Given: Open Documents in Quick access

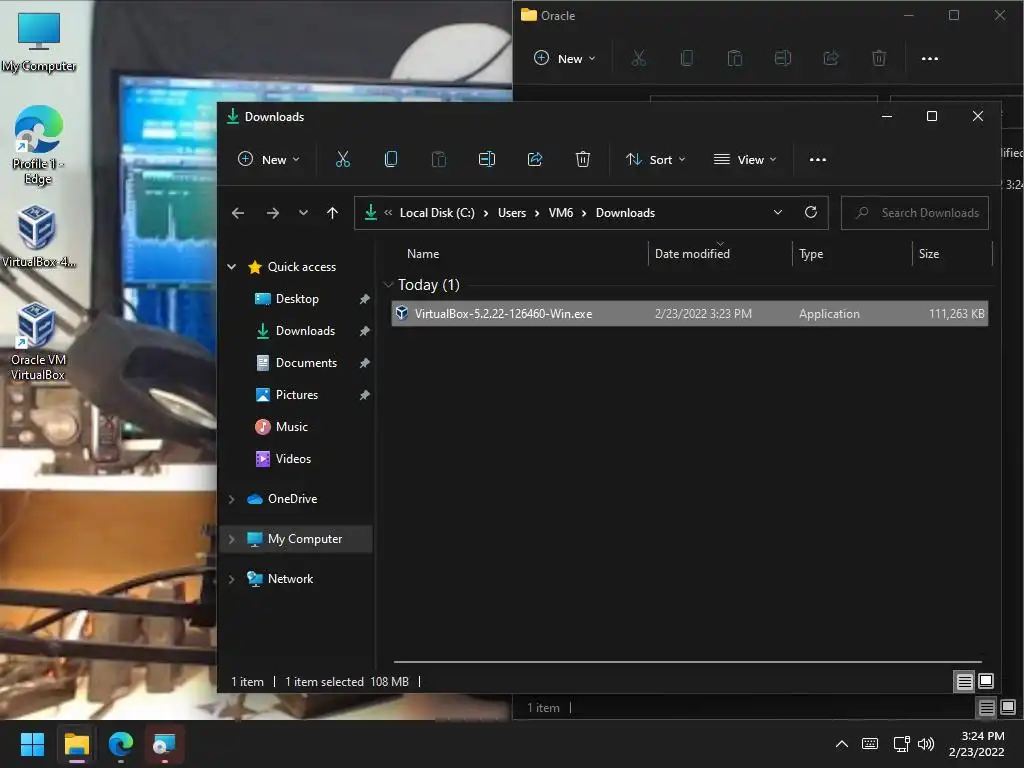Looking at the screenshot, I should pyautogui.click(x=306, y=362).
